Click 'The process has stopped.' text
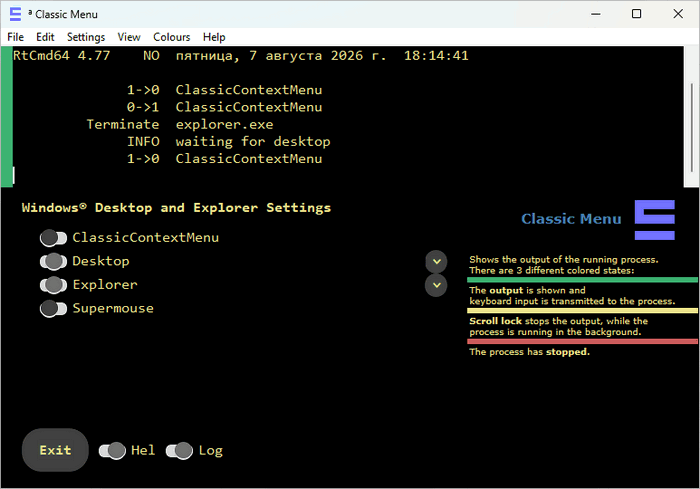 click(529, 352)
